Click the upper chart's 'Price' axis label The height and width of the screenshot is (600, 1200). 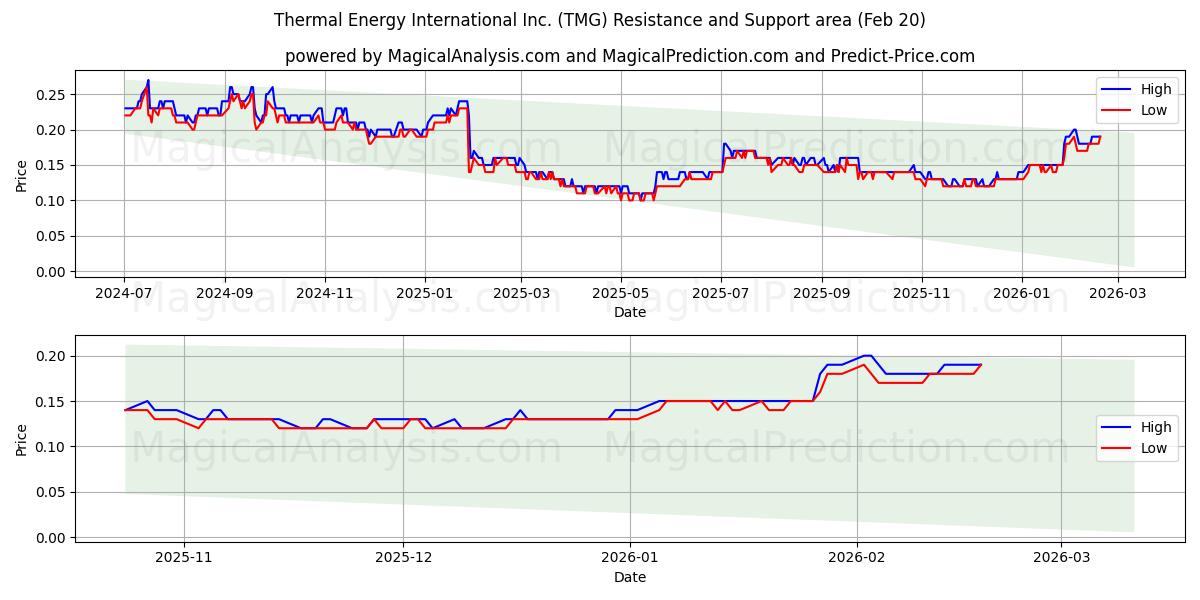click(x=22, y=176)
